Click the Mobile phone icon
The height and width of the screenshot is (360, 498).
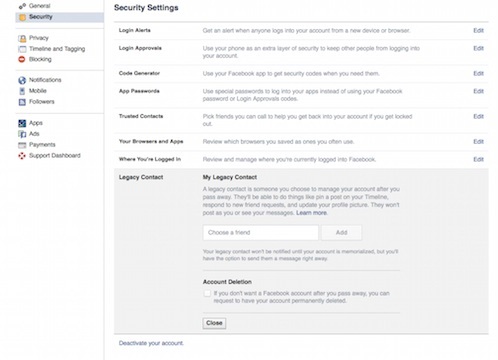(22, 91)
